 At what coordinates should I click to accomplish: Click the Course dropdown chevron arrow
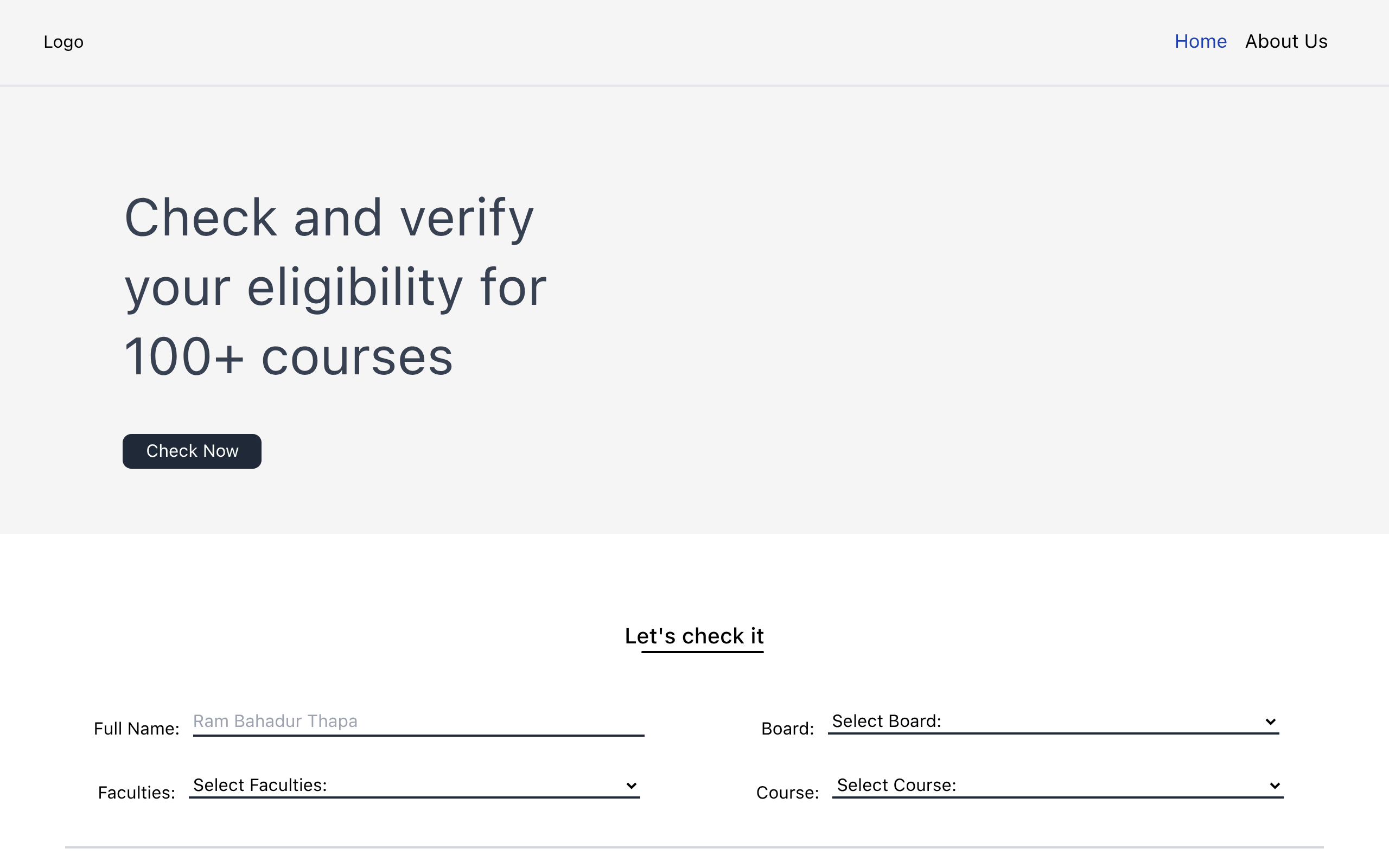1274,786
